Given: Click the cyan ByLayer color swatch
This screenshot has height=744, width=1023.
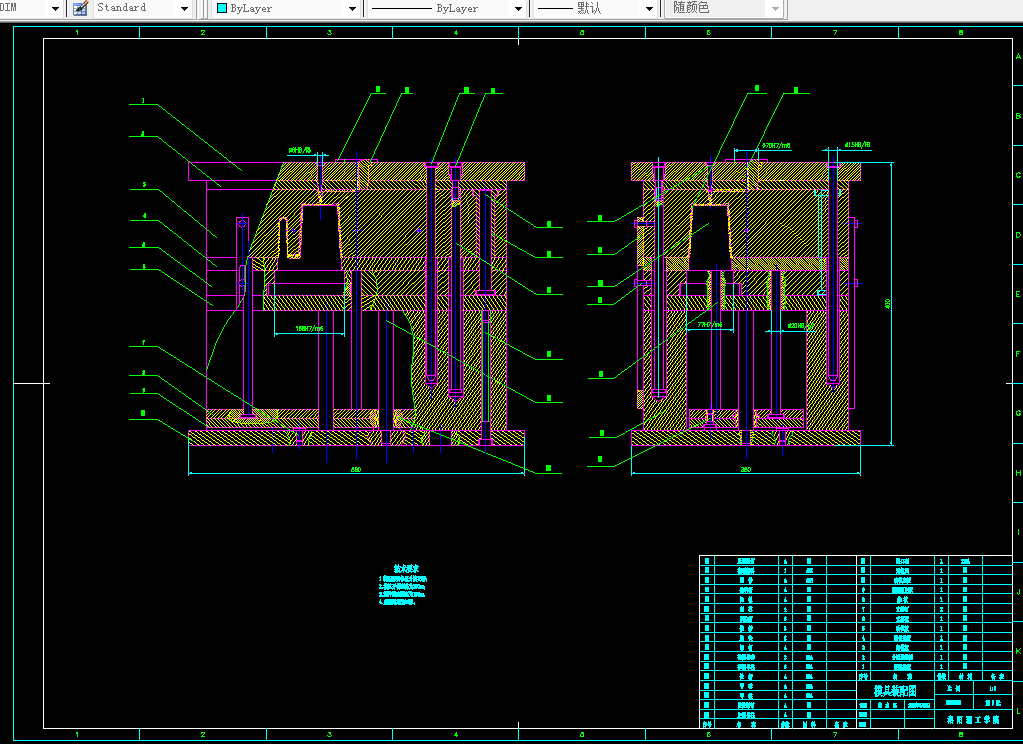Looking at the screenshot, I should pyautogui.click(x=222, y=8).
